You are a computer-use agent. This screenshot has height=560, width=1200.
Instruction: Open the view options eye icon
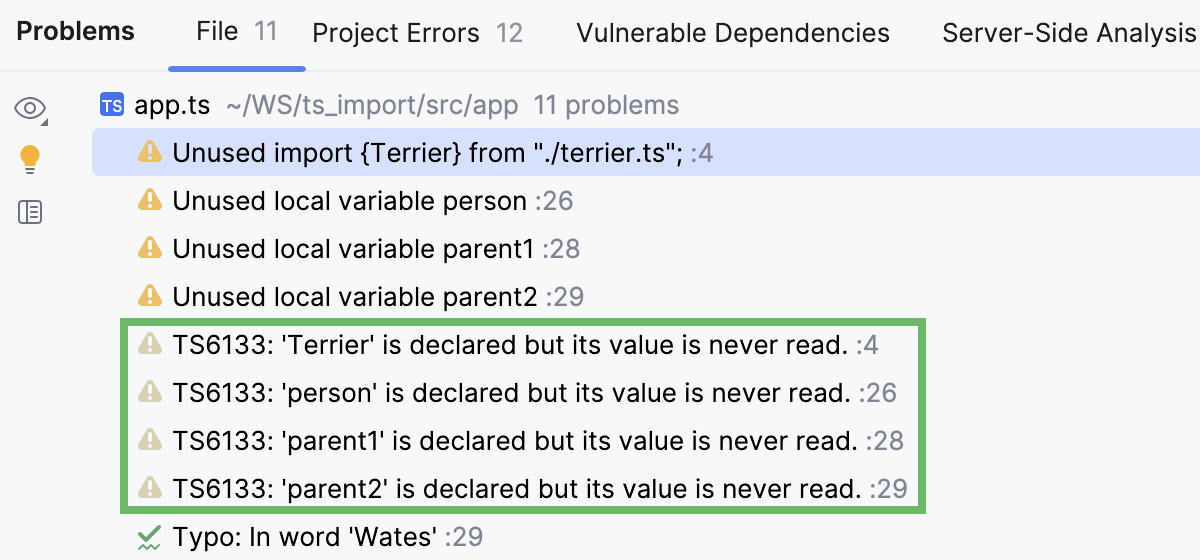[x=31, y=108]
